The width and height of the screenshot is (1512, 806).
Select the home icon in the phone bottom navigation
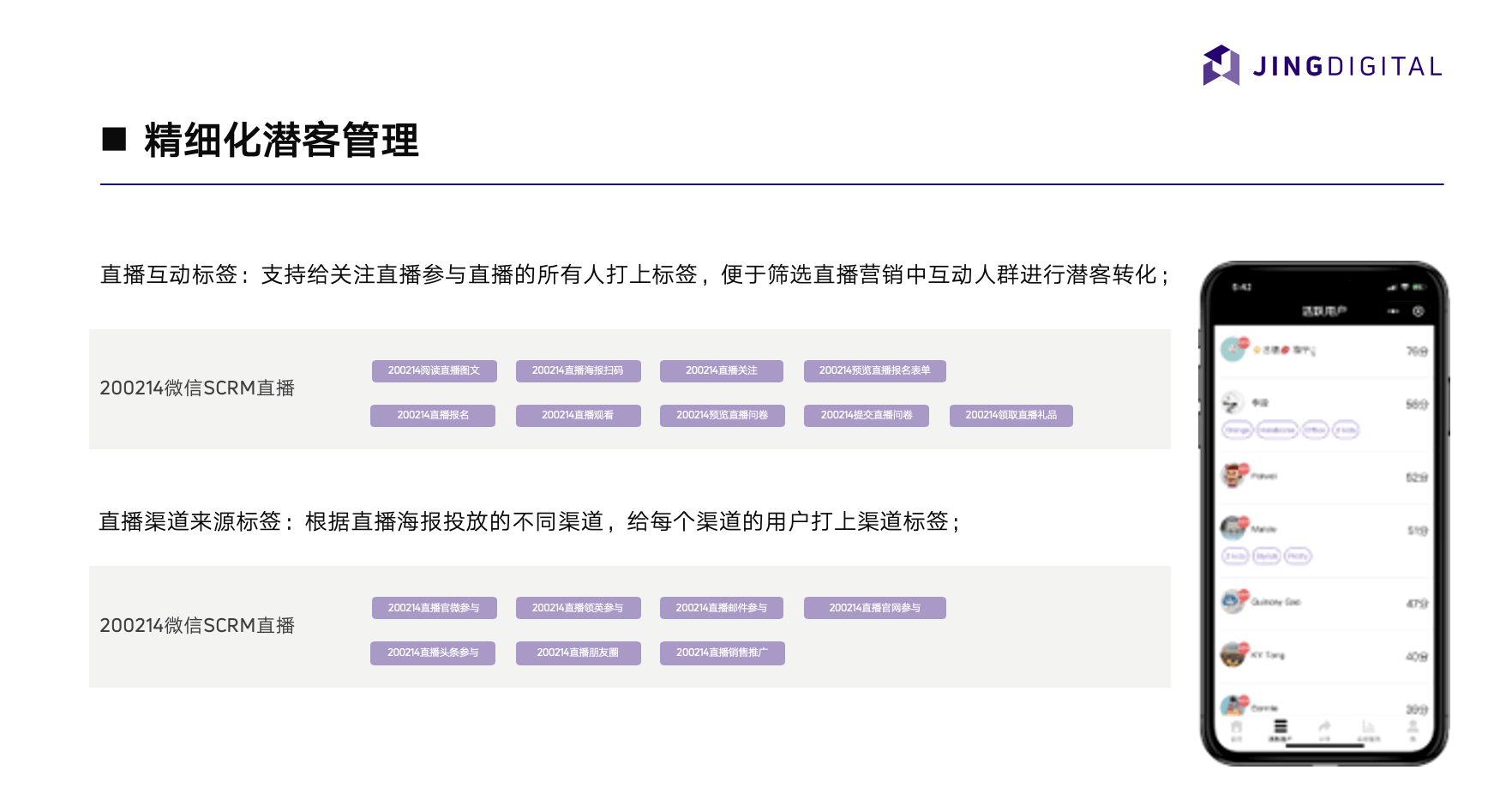pyautogui.click(x=1236, y=727)
